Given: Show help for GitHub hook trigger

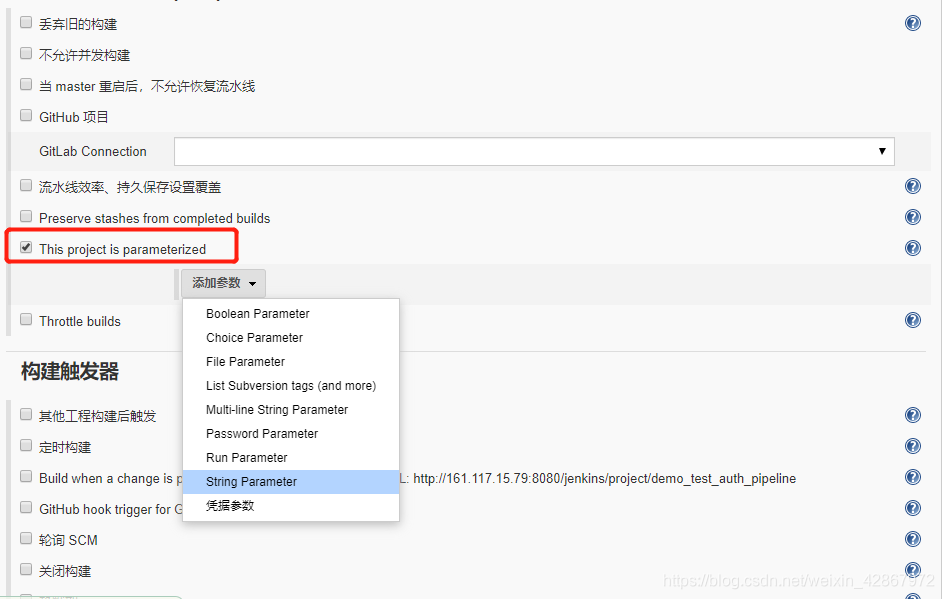Looking at the screenshot, I should pyautogui.click(x=913, y=508).
